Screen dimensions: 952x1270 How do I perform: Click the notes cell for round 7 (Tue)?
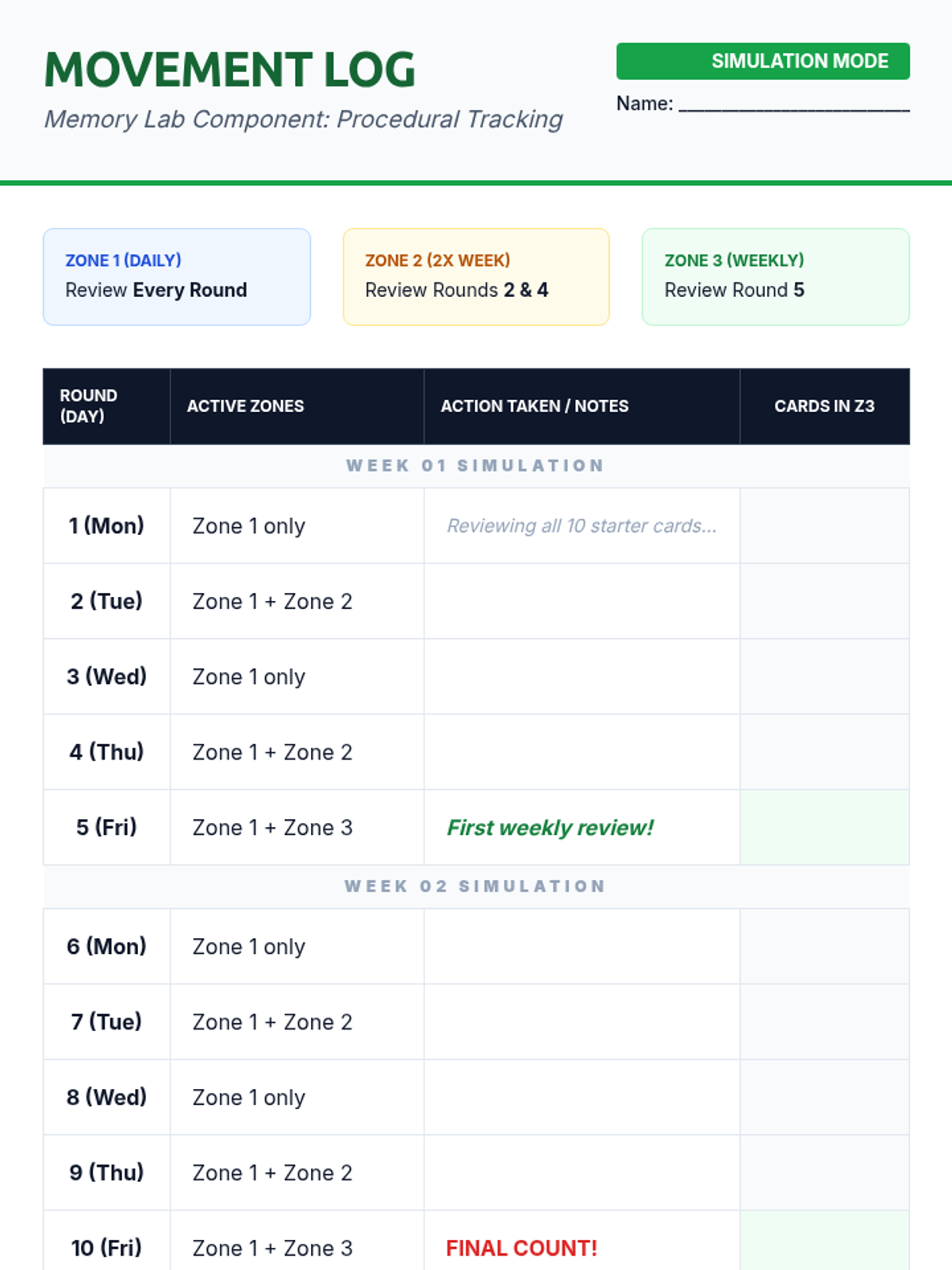(x=582, y=1022)
